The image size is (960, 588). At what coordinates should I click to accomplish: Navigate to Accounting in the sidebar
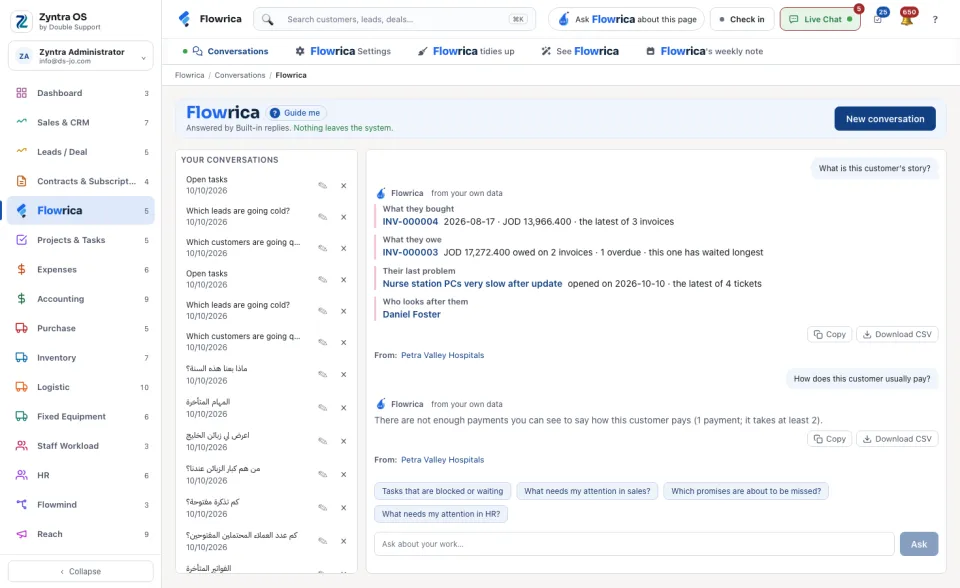(81, 299)
